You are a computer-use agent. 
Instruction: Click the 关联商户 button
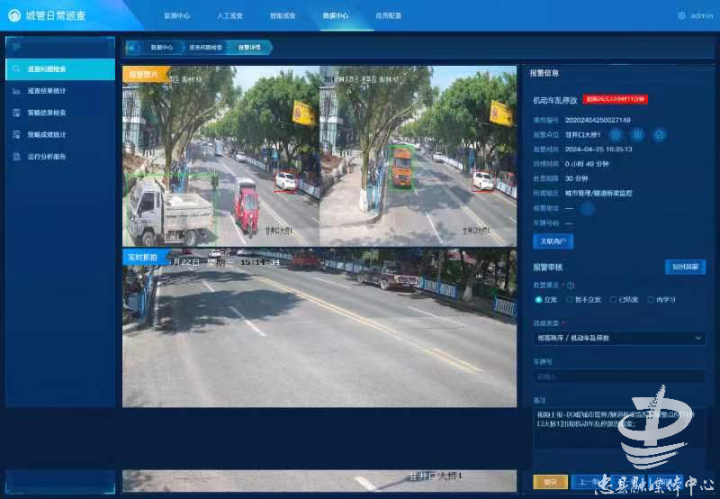click(x=553, y=241)
